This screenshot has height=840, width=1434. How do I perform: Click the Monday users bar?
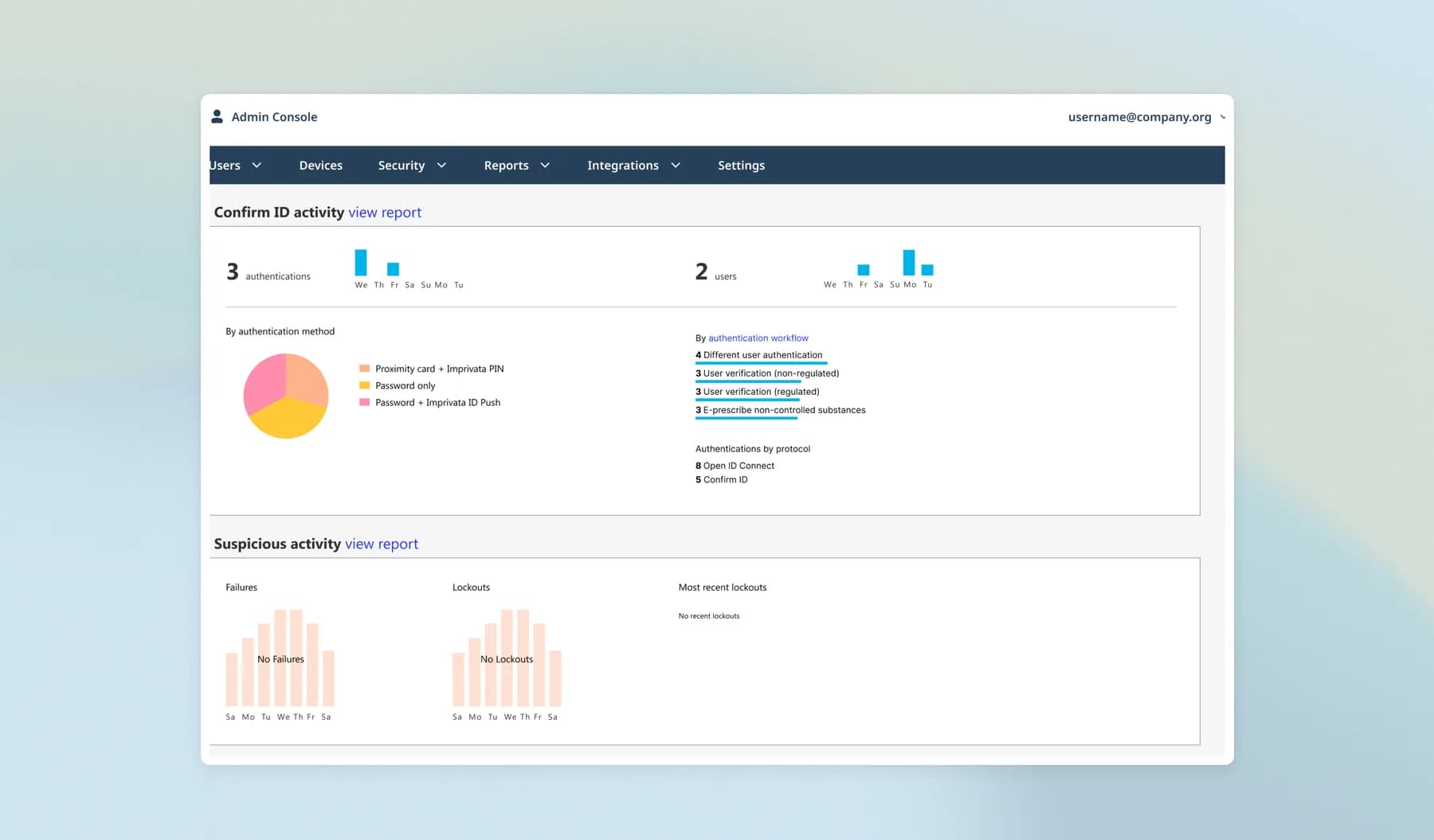[x=909, y=263]
